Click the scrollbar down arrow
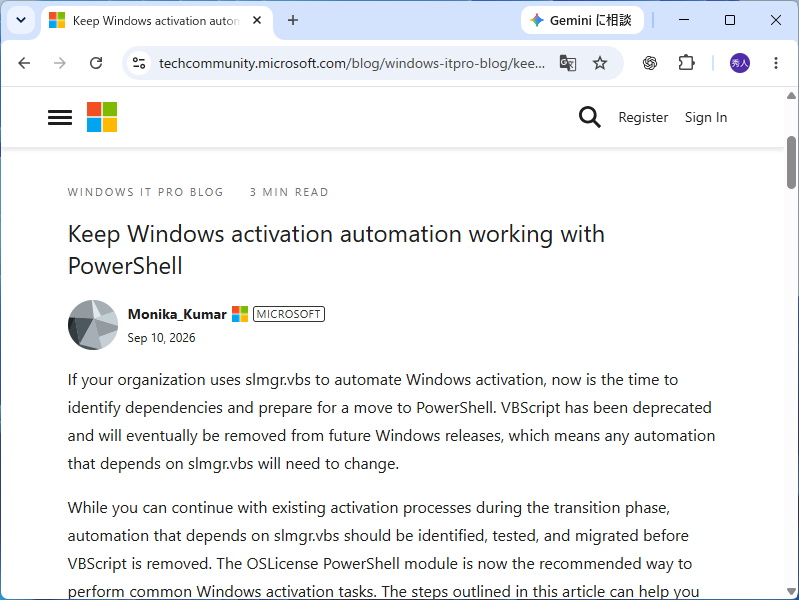Viewport: 799px width, 600px height. coord(791,591)
